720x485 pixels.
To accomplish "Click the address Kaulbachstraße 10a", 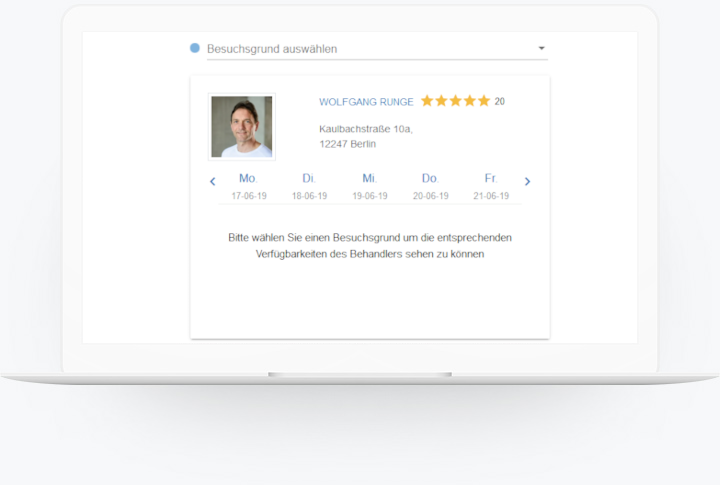I will 366,129.
